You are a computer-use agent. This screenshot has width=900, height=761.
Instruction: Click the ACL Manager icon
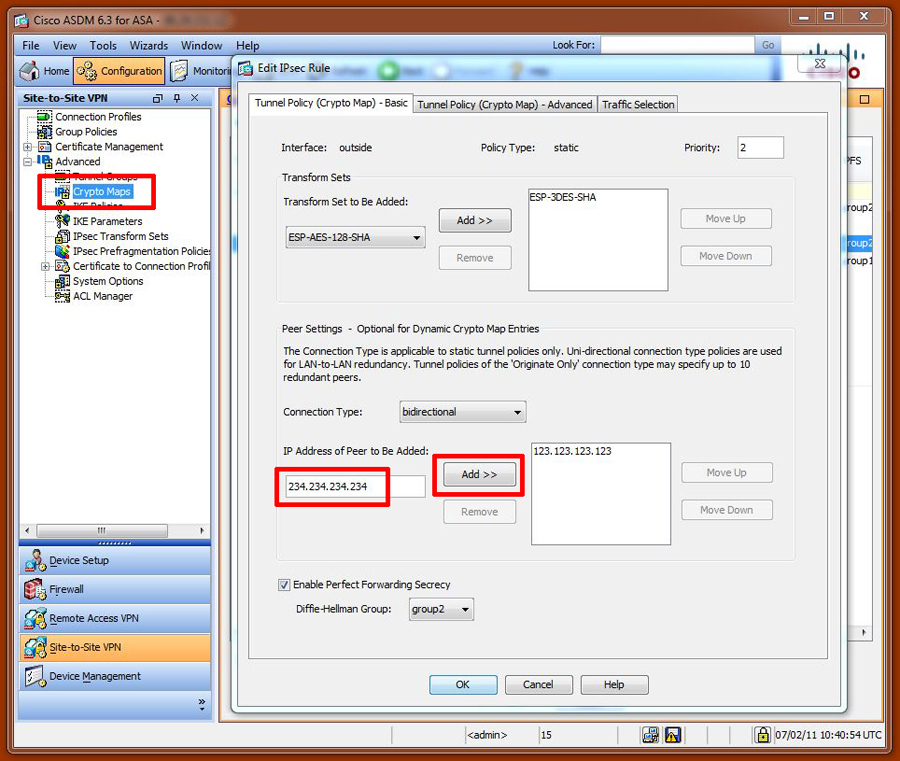coord(62,296)
